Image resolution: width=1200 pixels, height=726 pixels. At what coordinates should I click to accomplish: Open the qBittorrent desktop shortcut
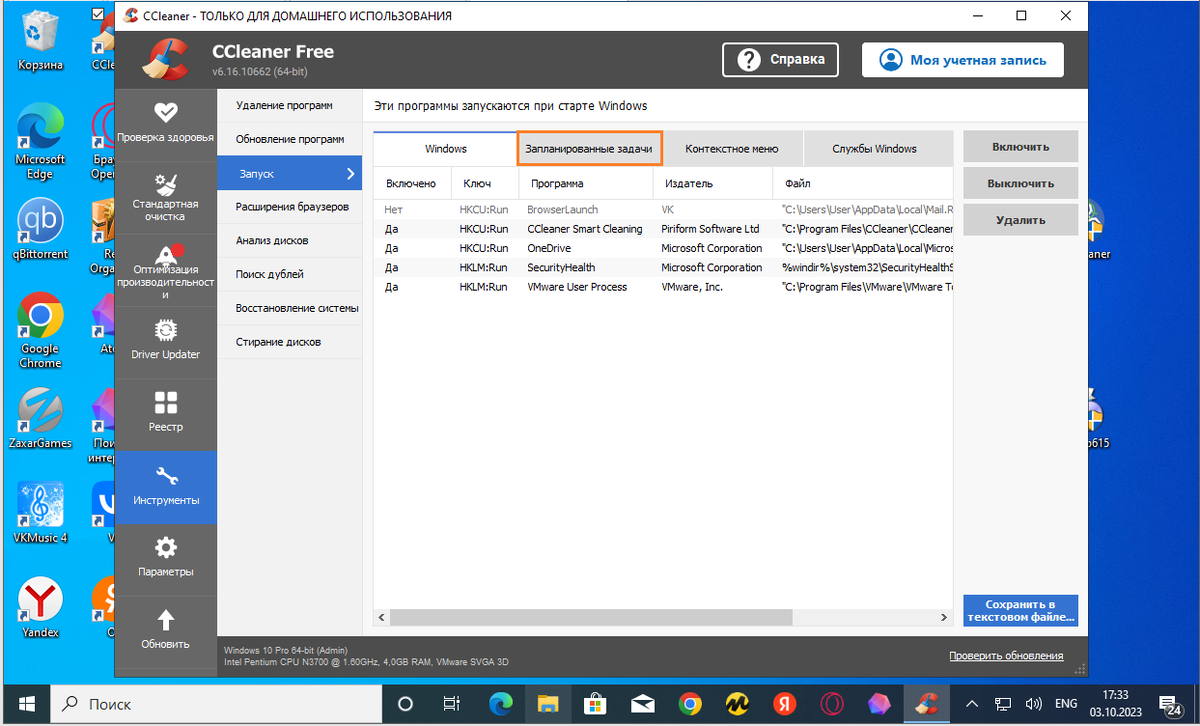click(40, 230)
